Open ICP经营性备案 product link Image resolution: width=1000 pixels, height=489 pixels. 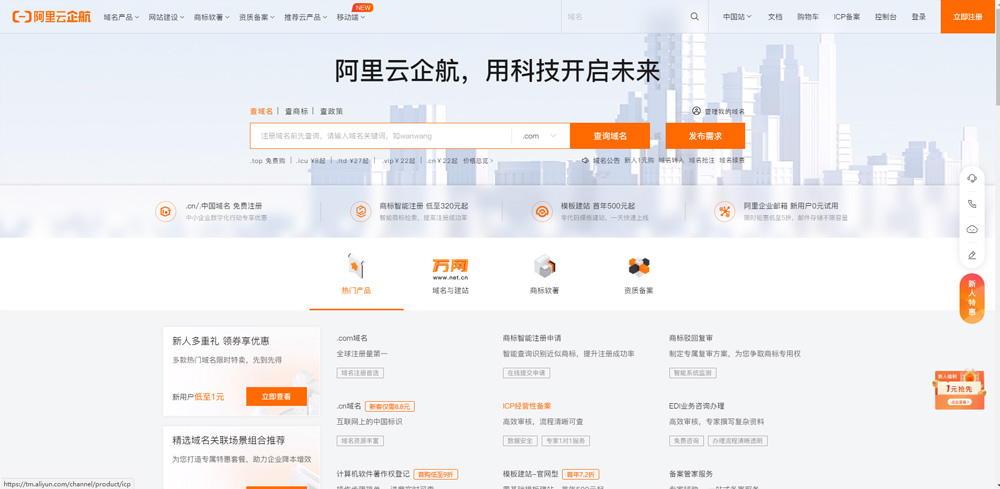527,406
